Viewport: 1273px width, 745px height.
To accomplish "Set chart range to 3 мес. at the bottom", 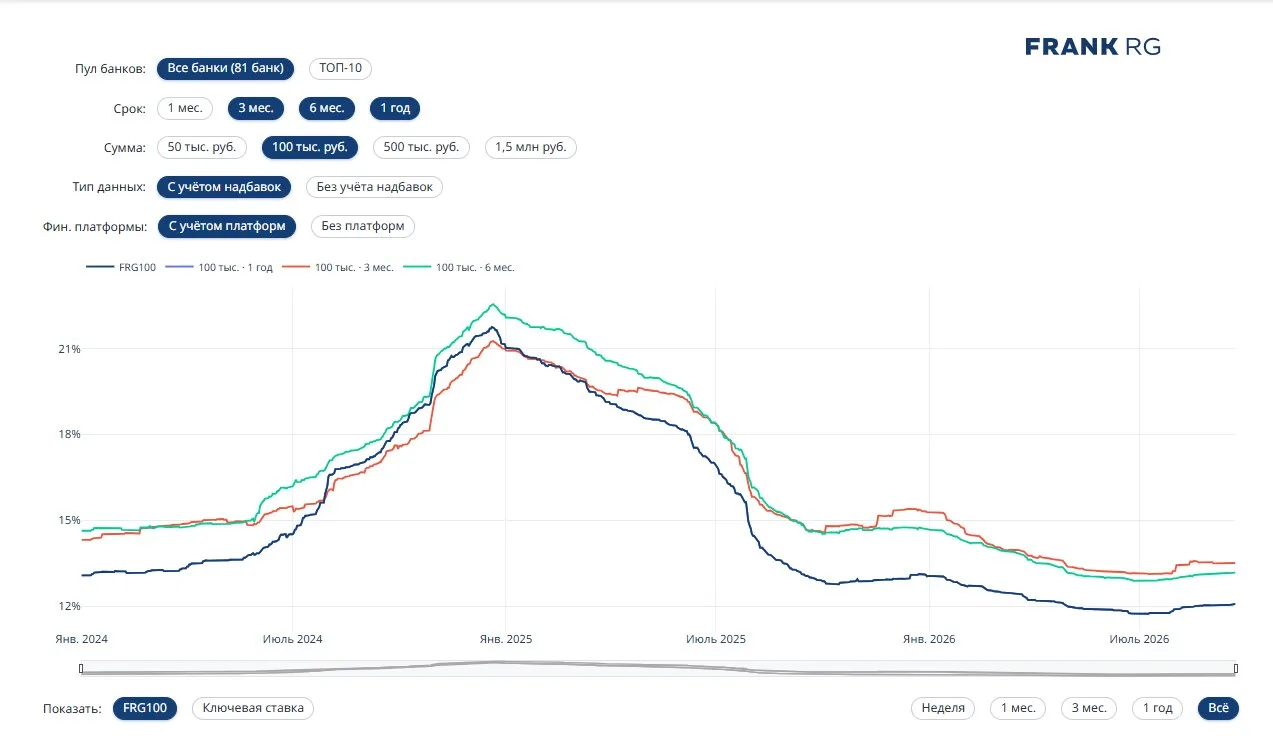I will coord(1089,708).
